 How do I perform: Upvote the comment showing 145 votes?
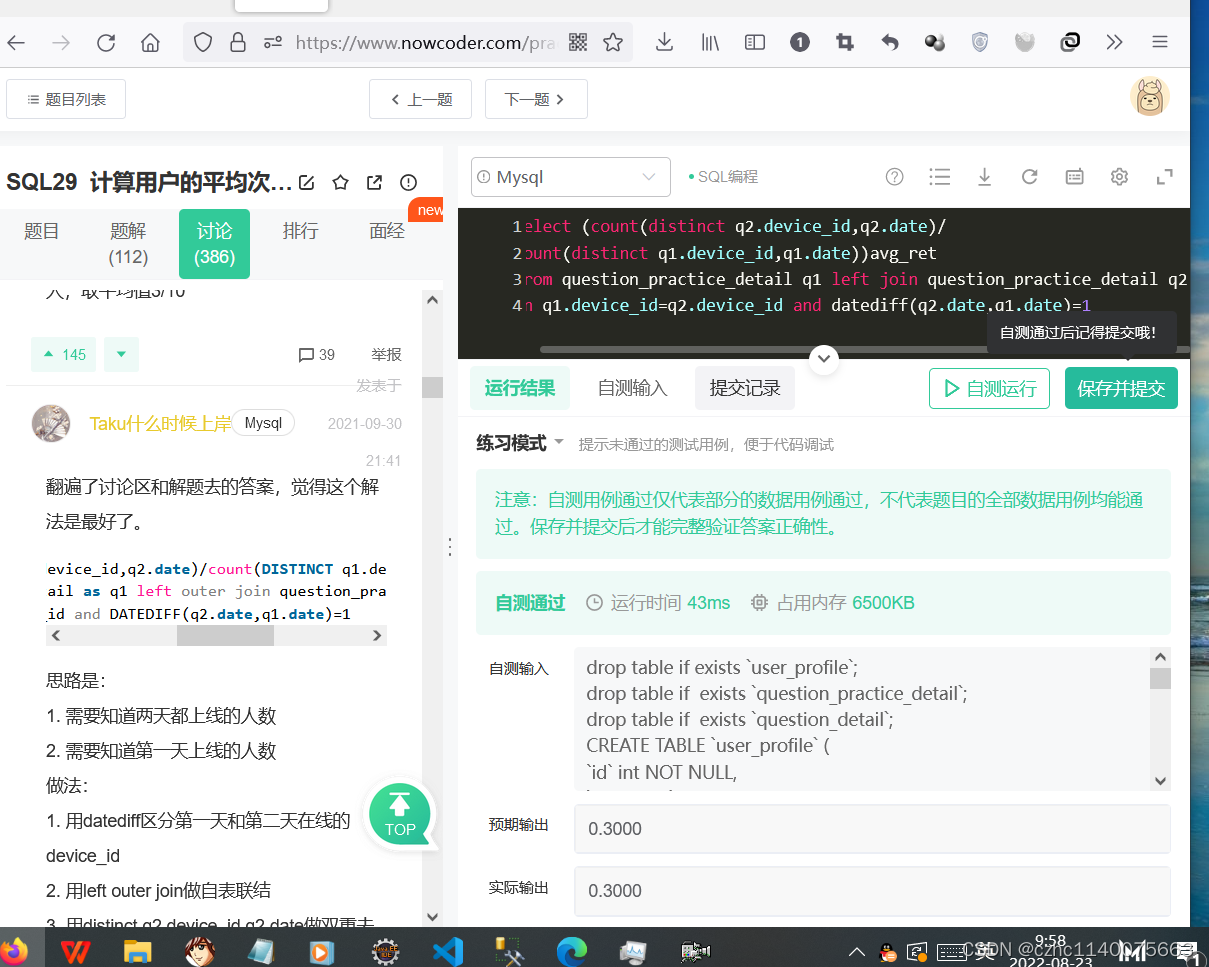pyautogui.click(x=63, y=354)
